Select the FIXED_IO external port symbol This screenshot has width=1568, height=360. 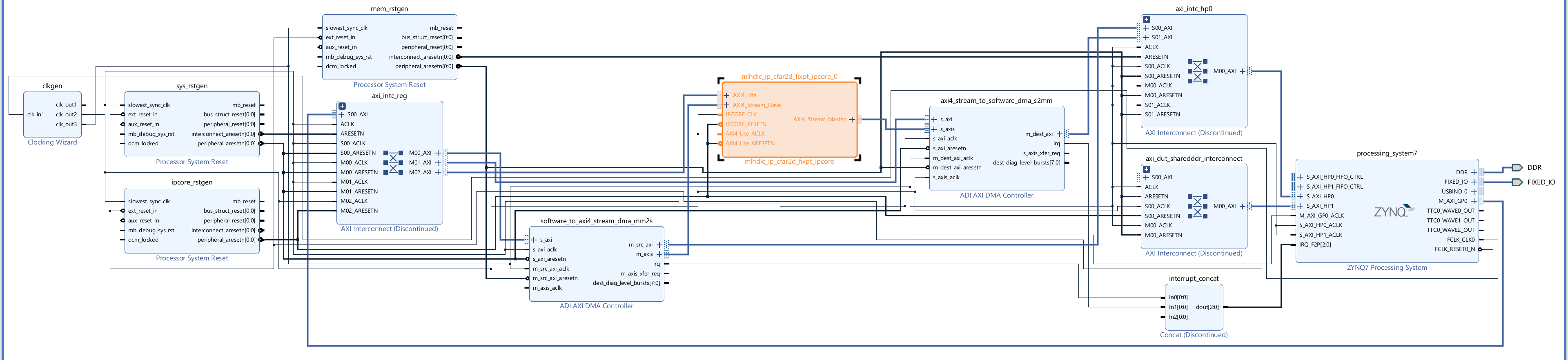1517,182
